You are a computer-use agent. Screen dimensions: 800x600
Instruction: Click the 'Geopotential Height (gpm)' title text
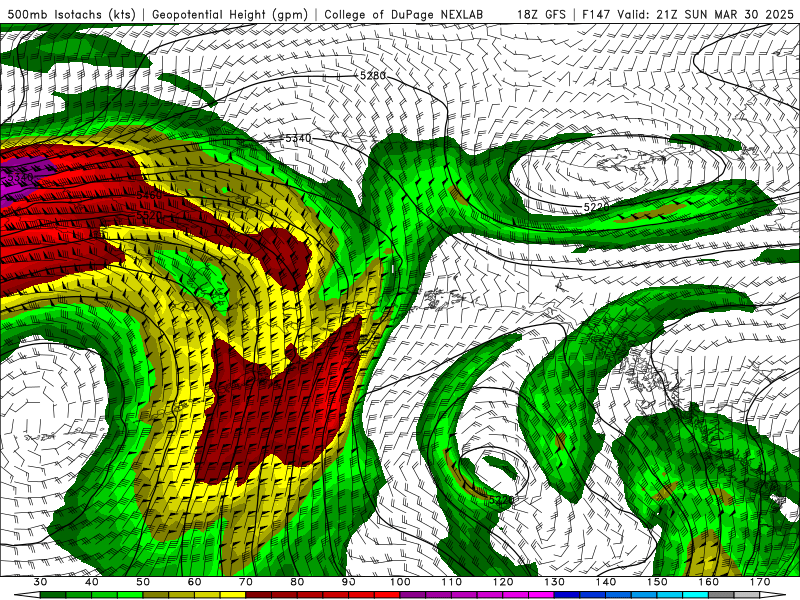click(230, 14)
